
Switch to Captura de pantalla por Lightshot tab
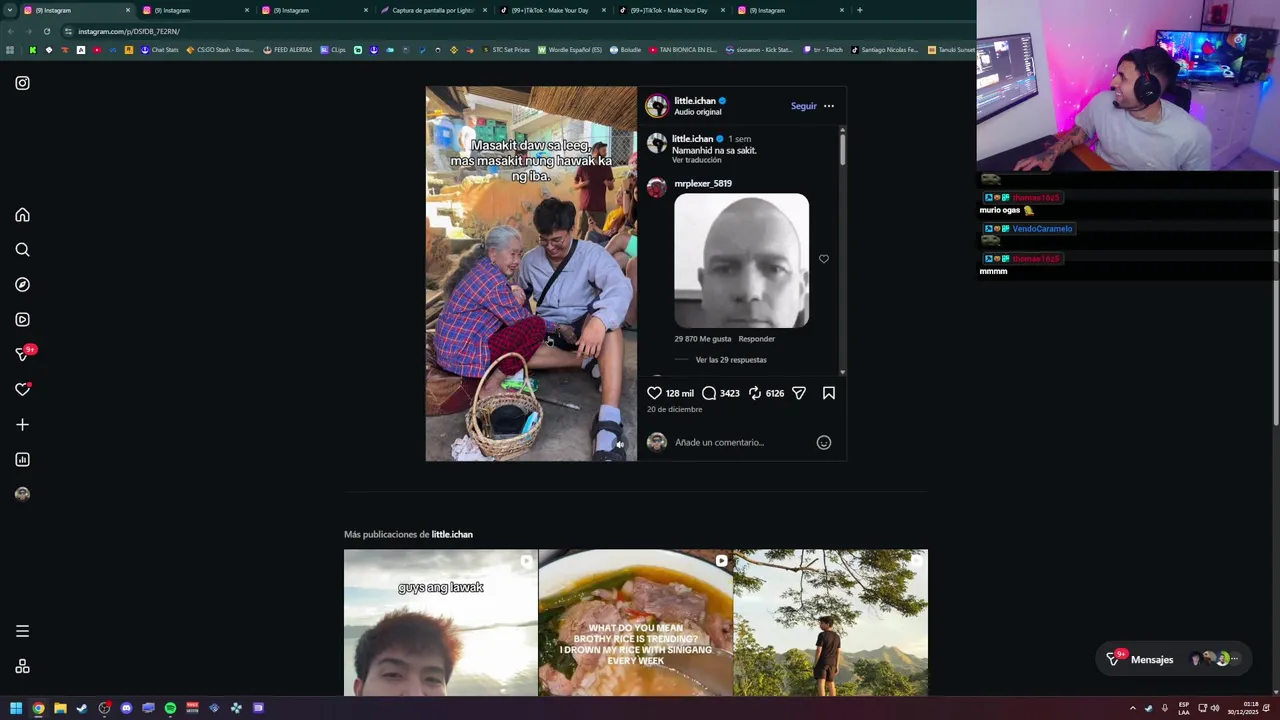tap(433, 10)
